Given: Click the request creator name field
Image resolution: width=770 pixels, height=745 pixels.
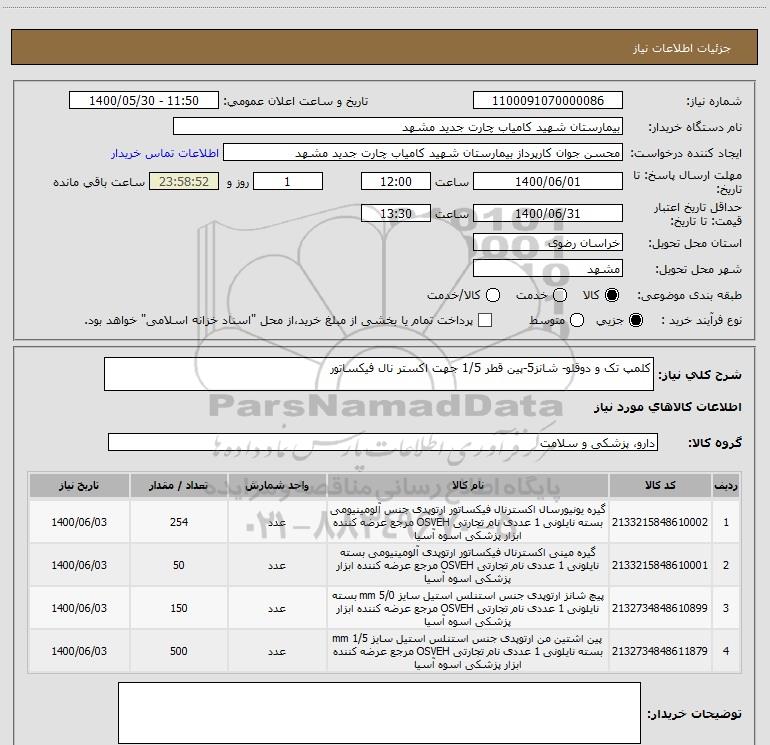Looking at the screenshot, I should click(423, 153).
